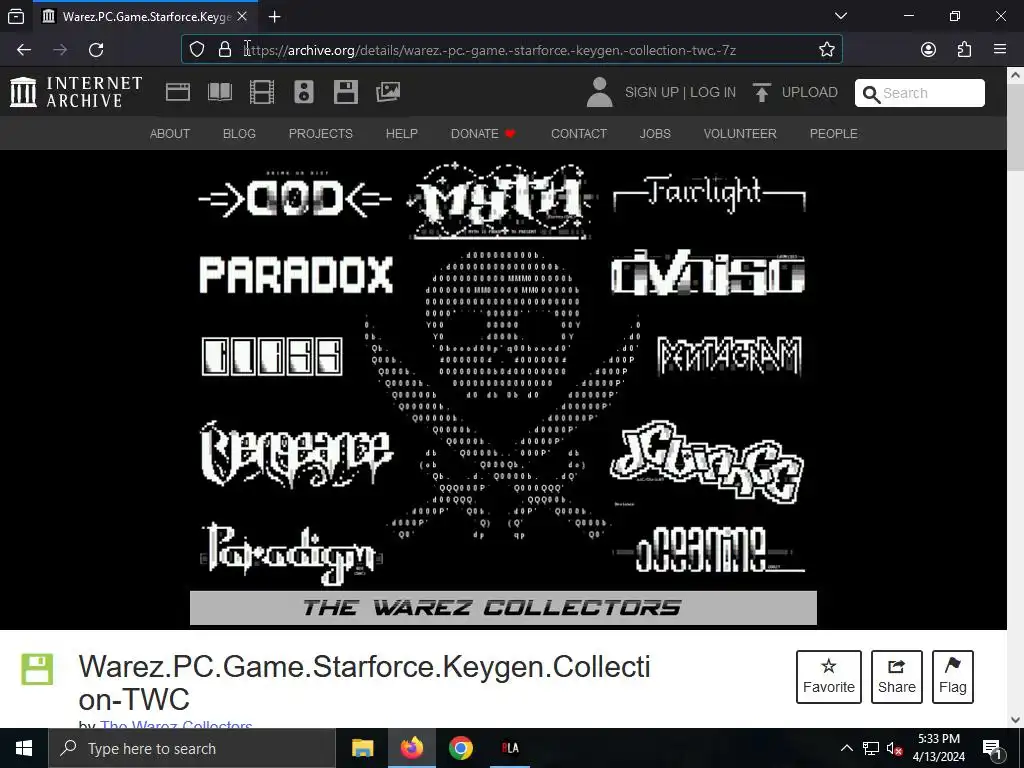Open the Internet Archive home logo
Viewport: 1024px width, 768px height.
click(x=76, y=92)
